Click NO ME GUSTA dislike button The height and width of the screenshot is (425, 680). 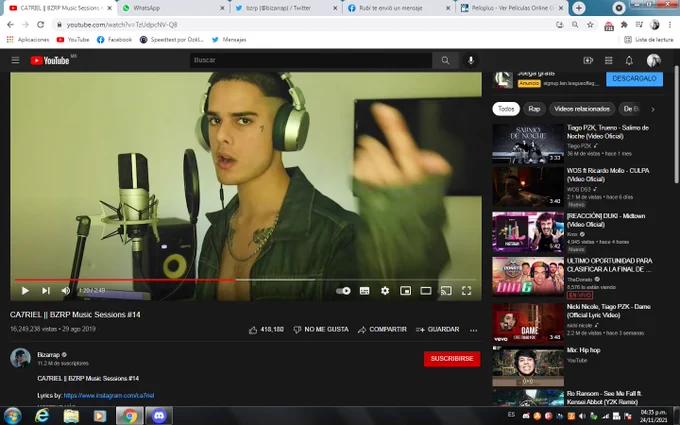(321, 330)
